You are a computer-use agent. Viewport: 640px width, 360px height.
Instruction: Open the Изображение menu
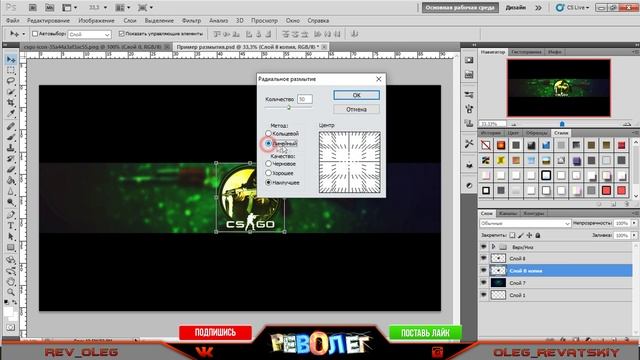tap(96, 20)
